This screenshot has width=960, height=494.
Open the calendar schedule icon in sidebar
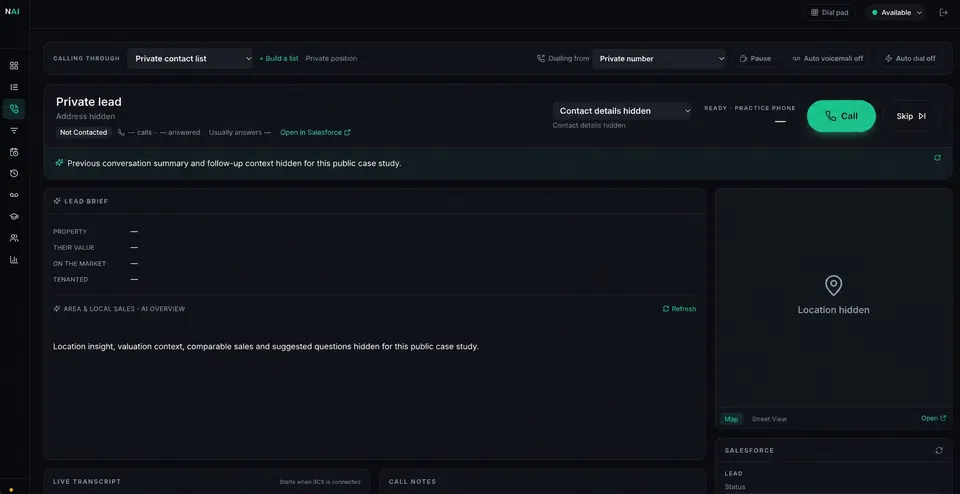[14, 152]
